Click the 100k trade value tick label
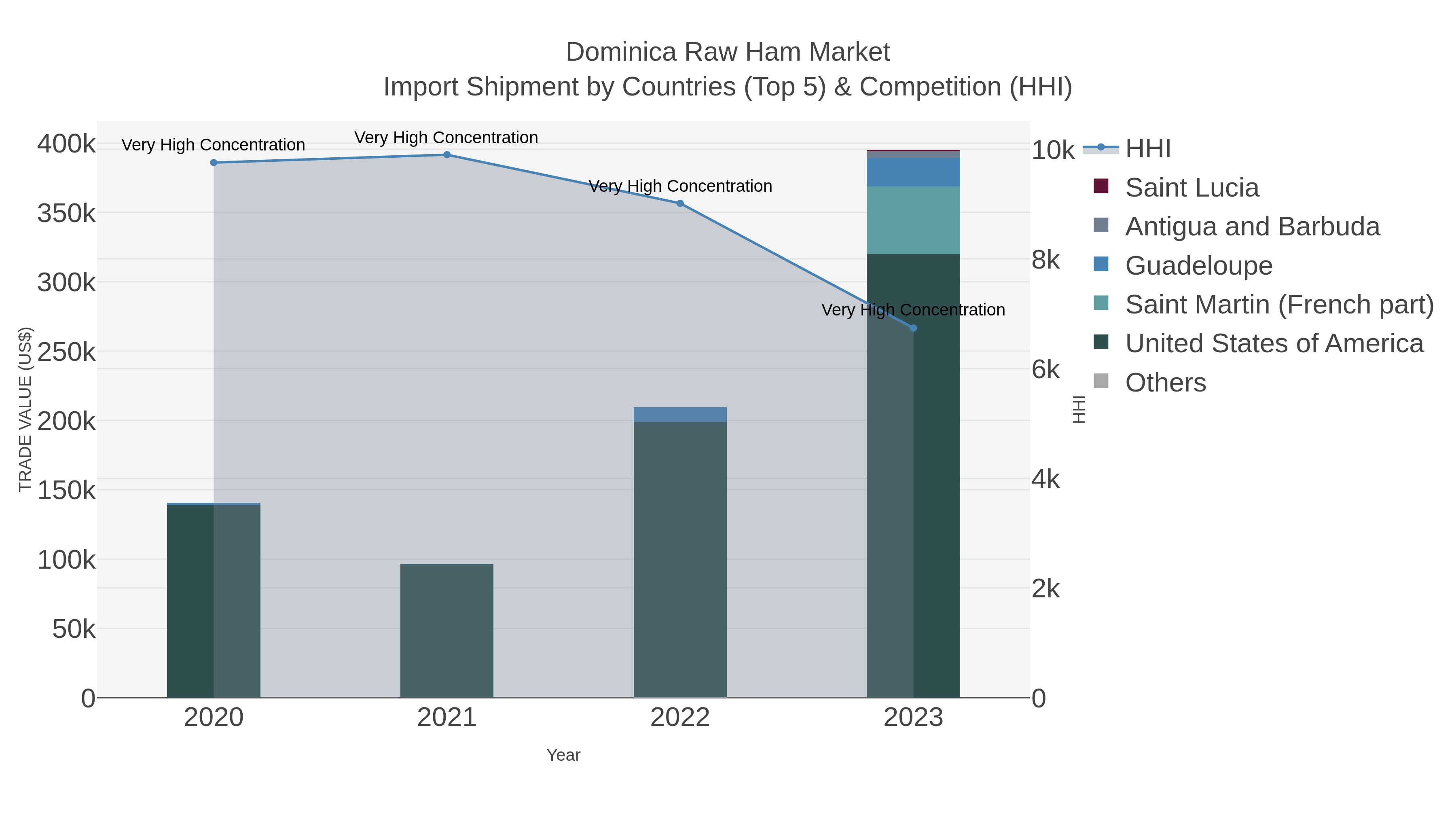This screenshot has height=819, width=1456. pos(67,560)
